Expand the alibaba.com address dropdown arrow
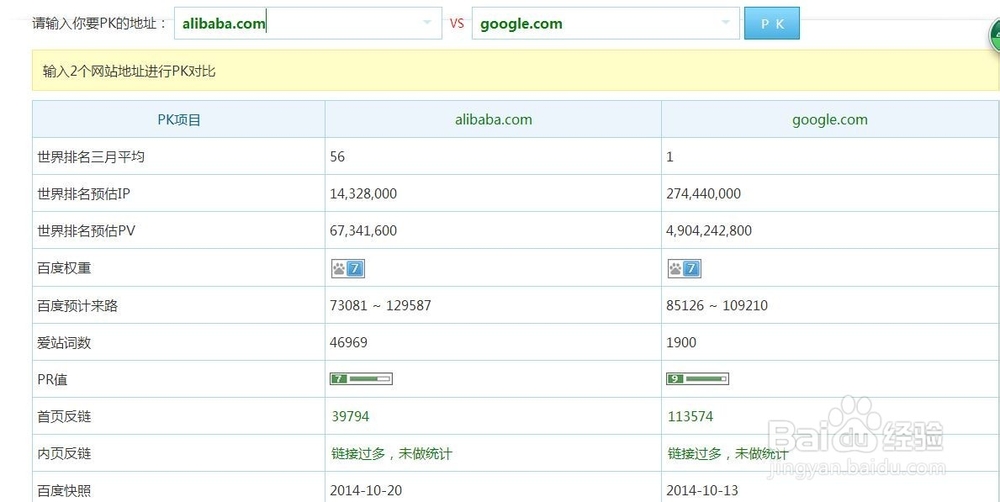The width and height of the screenshot is (1000, 502). point(427,23)
